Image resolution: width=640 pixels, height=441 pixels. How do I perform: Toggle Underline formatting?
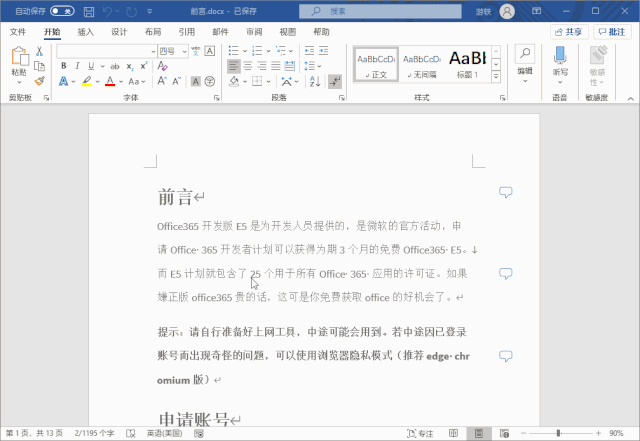(x=91, y=66)
